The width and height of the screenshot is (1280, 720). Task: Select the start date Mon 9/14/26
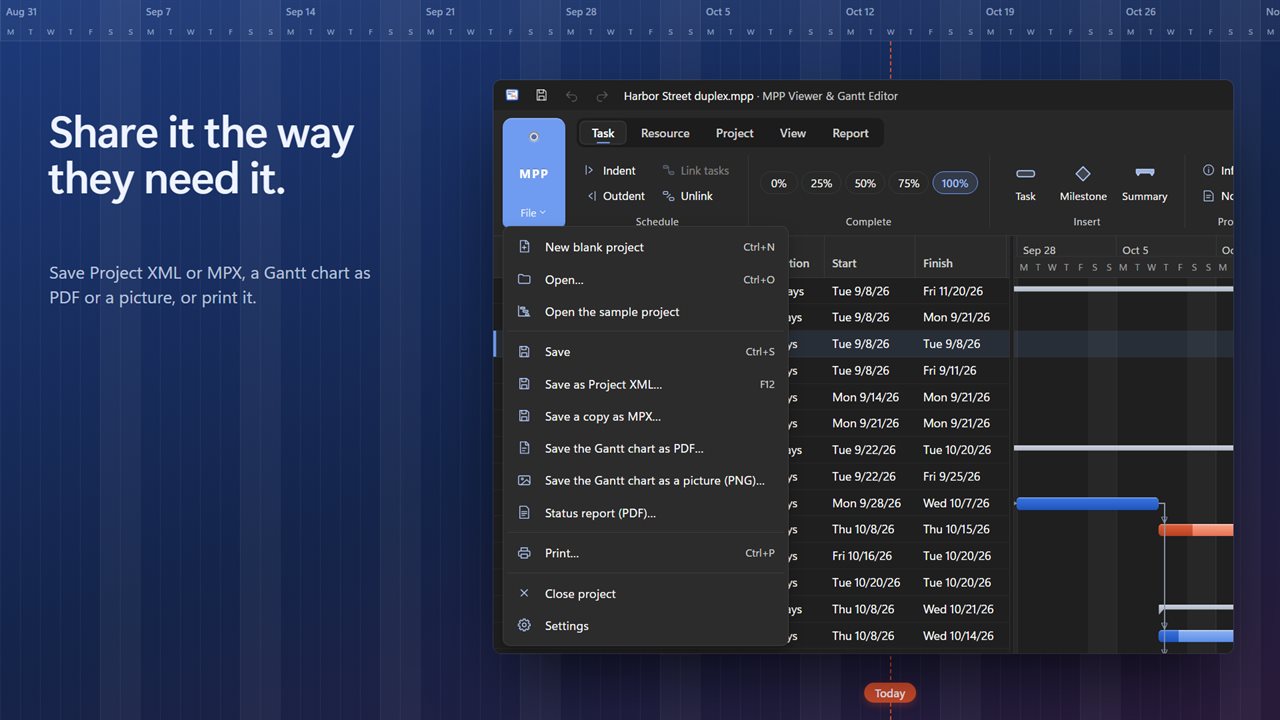pos(865,397)
